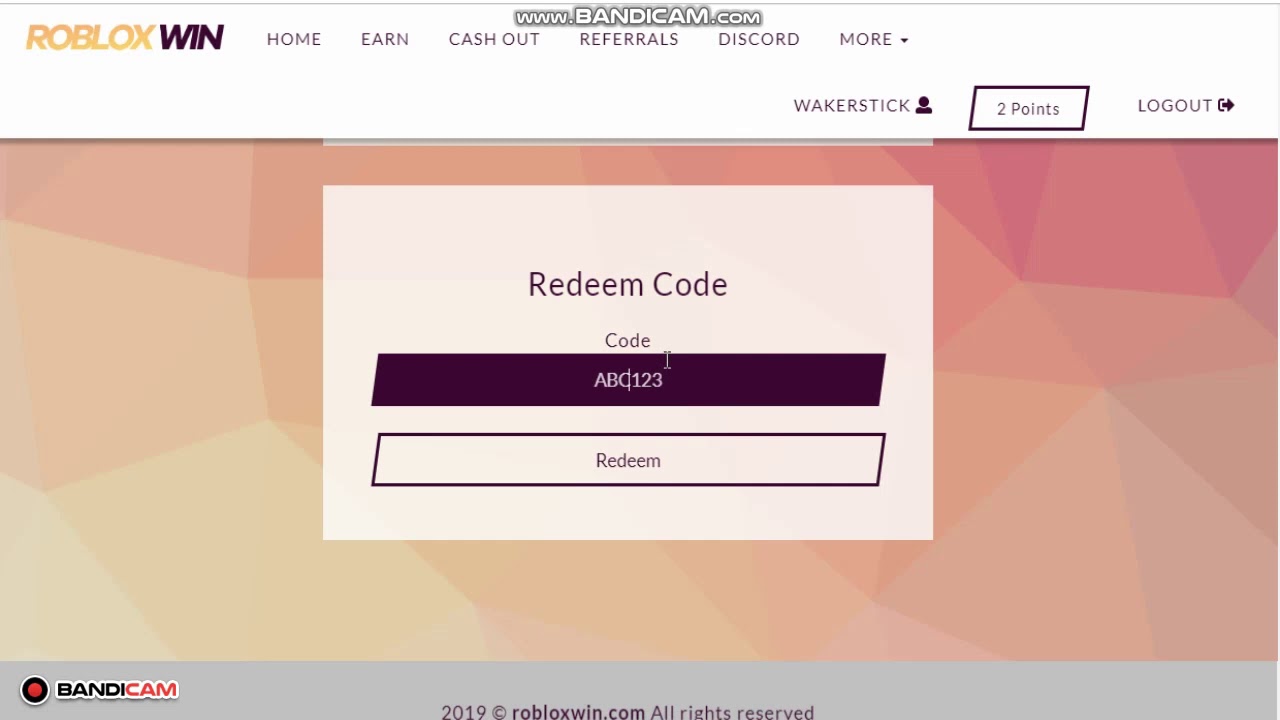Image resolution: width=1280 pixels, height=720 pixels.
Task: Navigate to REFERRALS
Action: tap(629, 39)
